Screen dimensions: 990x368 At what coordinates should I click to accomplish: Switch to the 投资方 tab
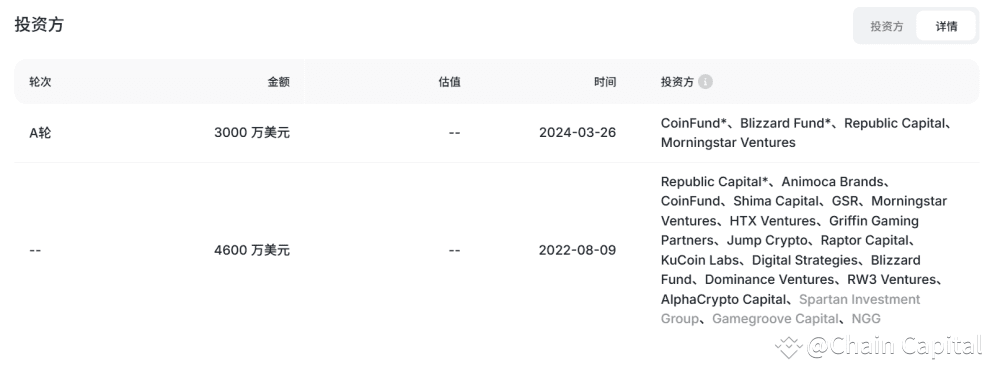[886, 26]
